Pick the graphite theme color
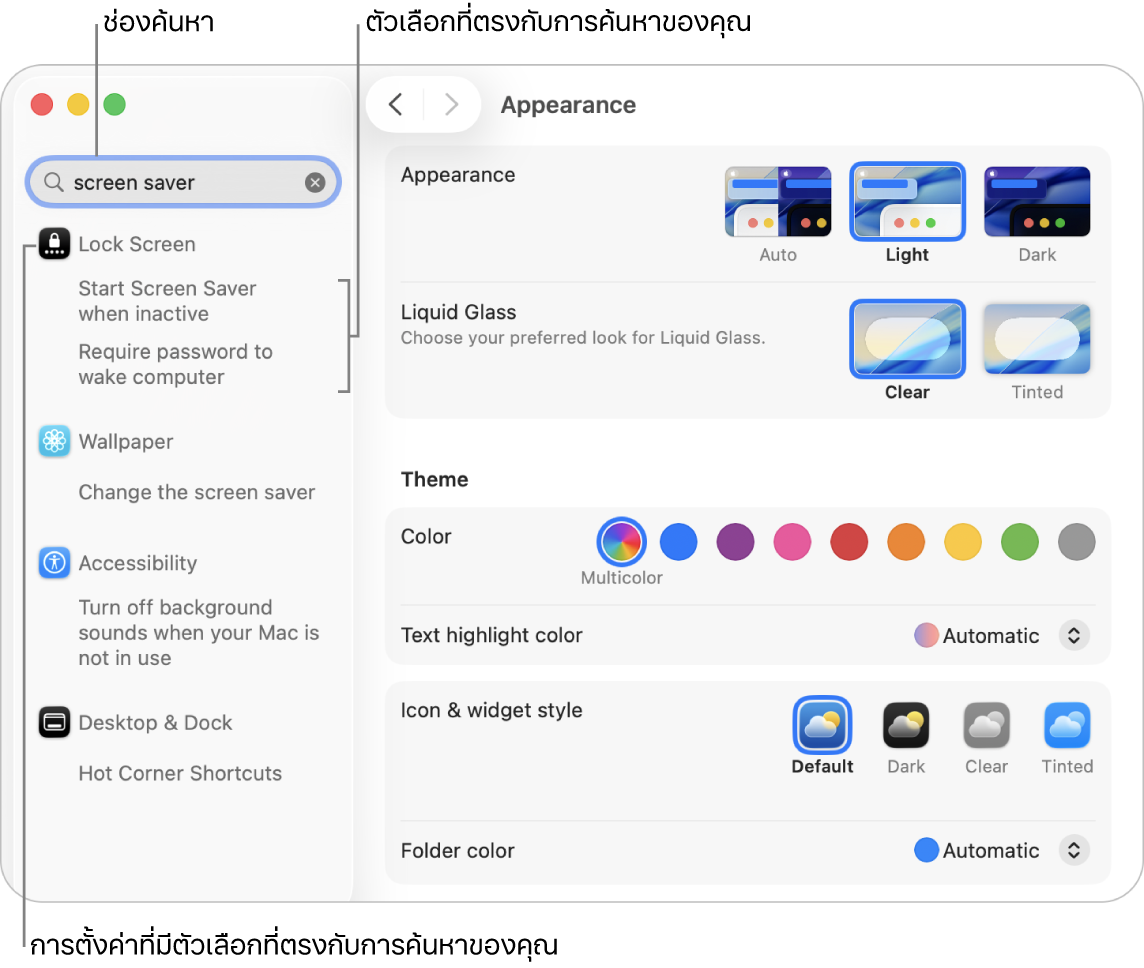The height and width of the screenshot is (968, 1144). 1076,542
